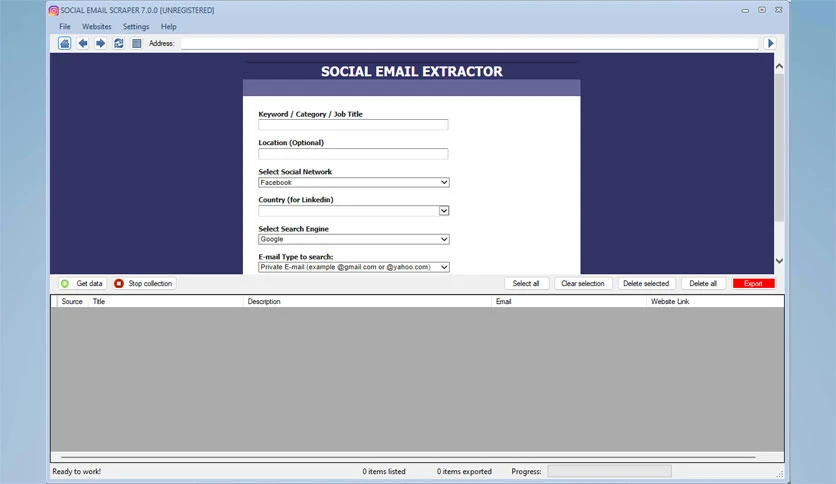836x484 pixels.
Task: Click the horizontal scrollbar under results table
Action: pos(408,457)
